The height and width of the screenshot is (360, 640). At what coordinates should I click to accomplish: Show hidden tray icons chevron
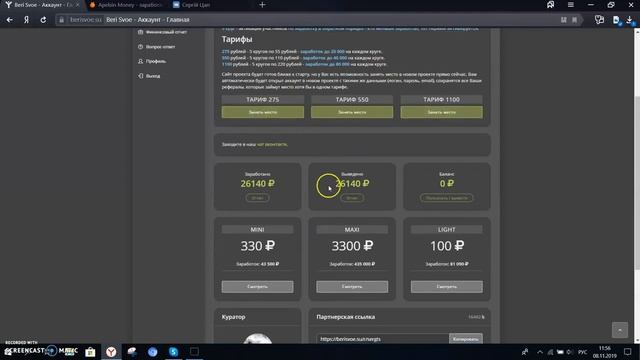pyautogui.click(x=540, y=352)
